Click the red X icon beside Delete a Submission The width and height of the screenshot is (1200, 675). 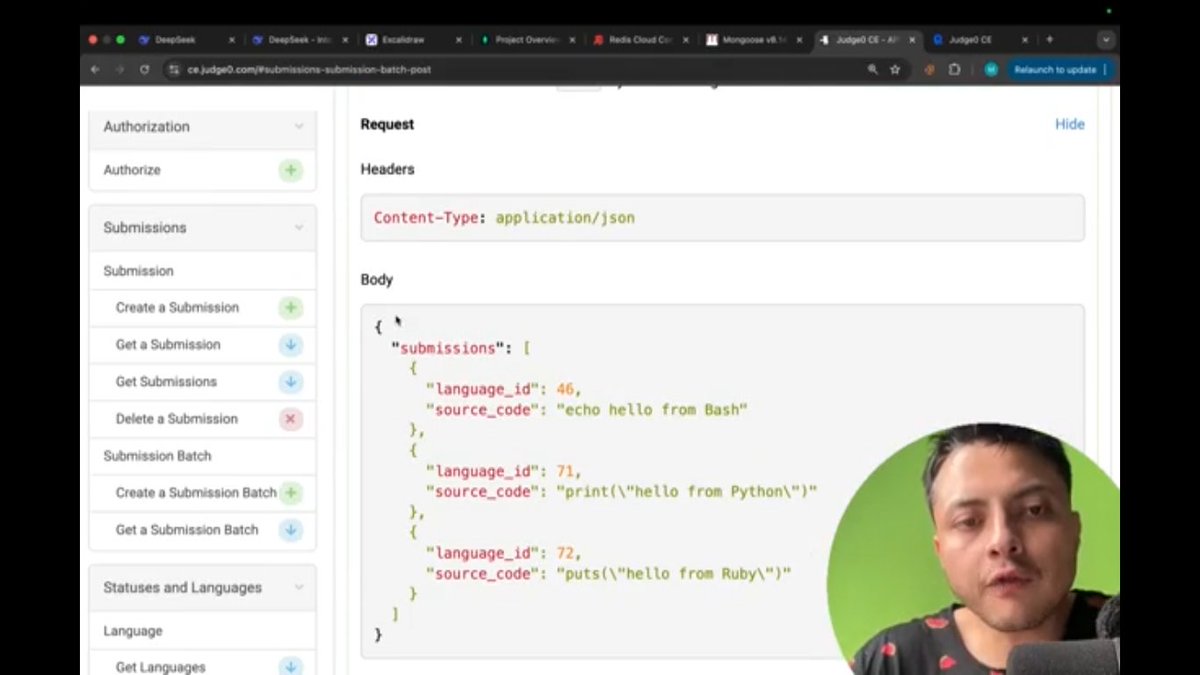point(291,419)
